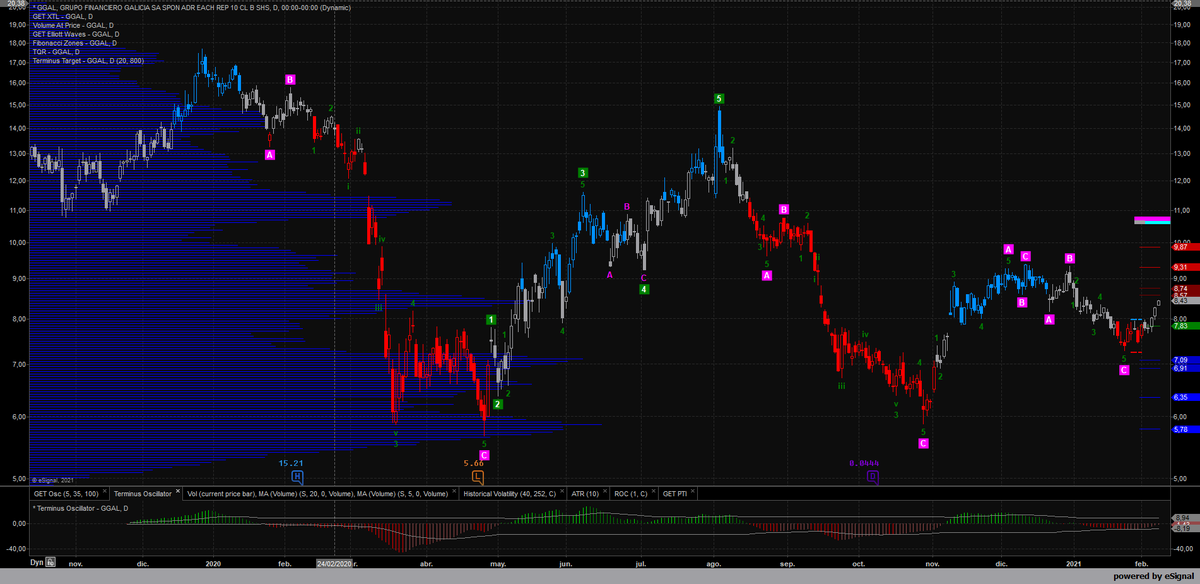The height and width of the screenshot is (584, 1200).
Task: Close the GET PTI tab
Action: (x=692, y=493)
